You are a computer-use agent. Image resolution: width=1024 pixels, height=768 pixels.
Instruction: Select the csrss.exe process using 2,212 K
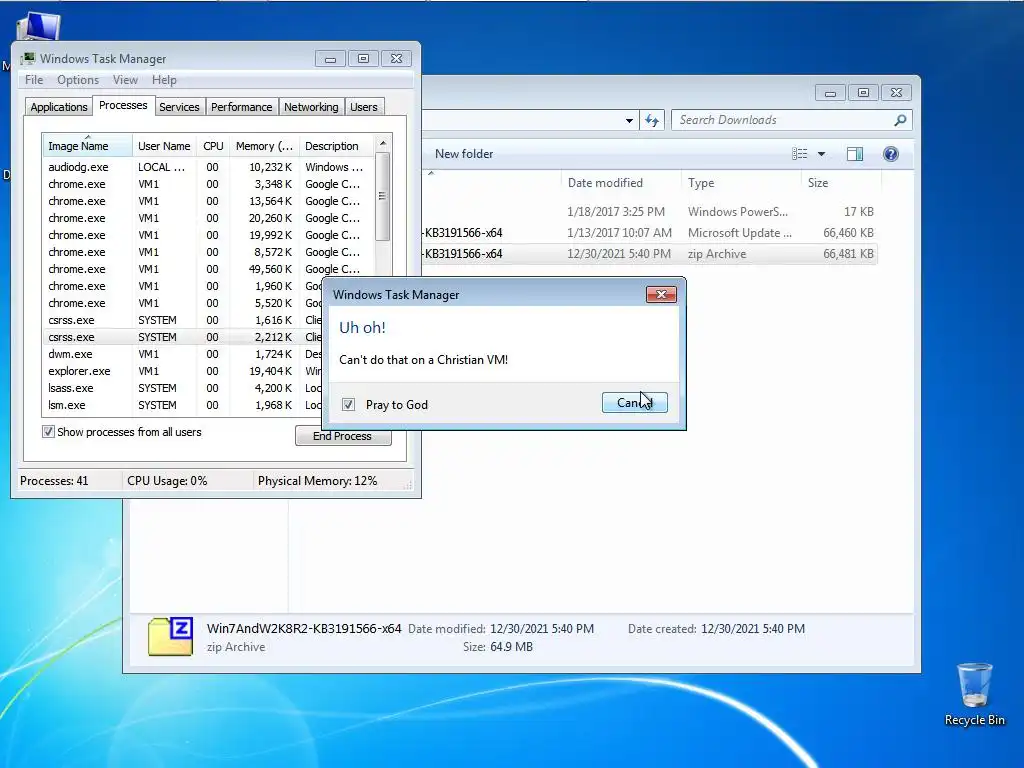click(183, 337)
